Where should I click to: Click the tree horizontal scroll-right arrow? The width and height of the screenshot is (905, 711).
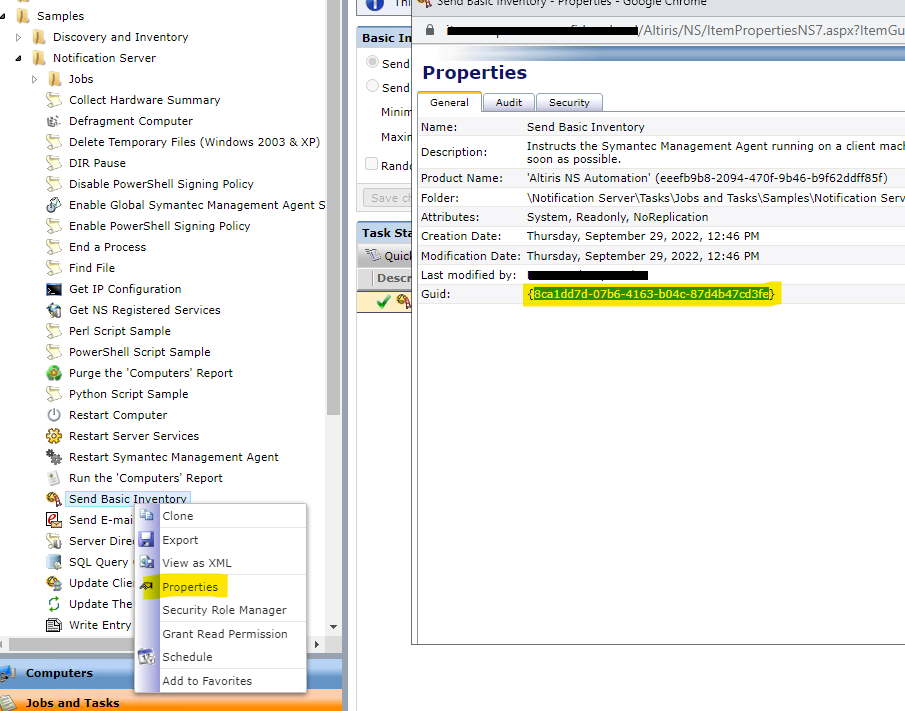click(x=316, y=644)
